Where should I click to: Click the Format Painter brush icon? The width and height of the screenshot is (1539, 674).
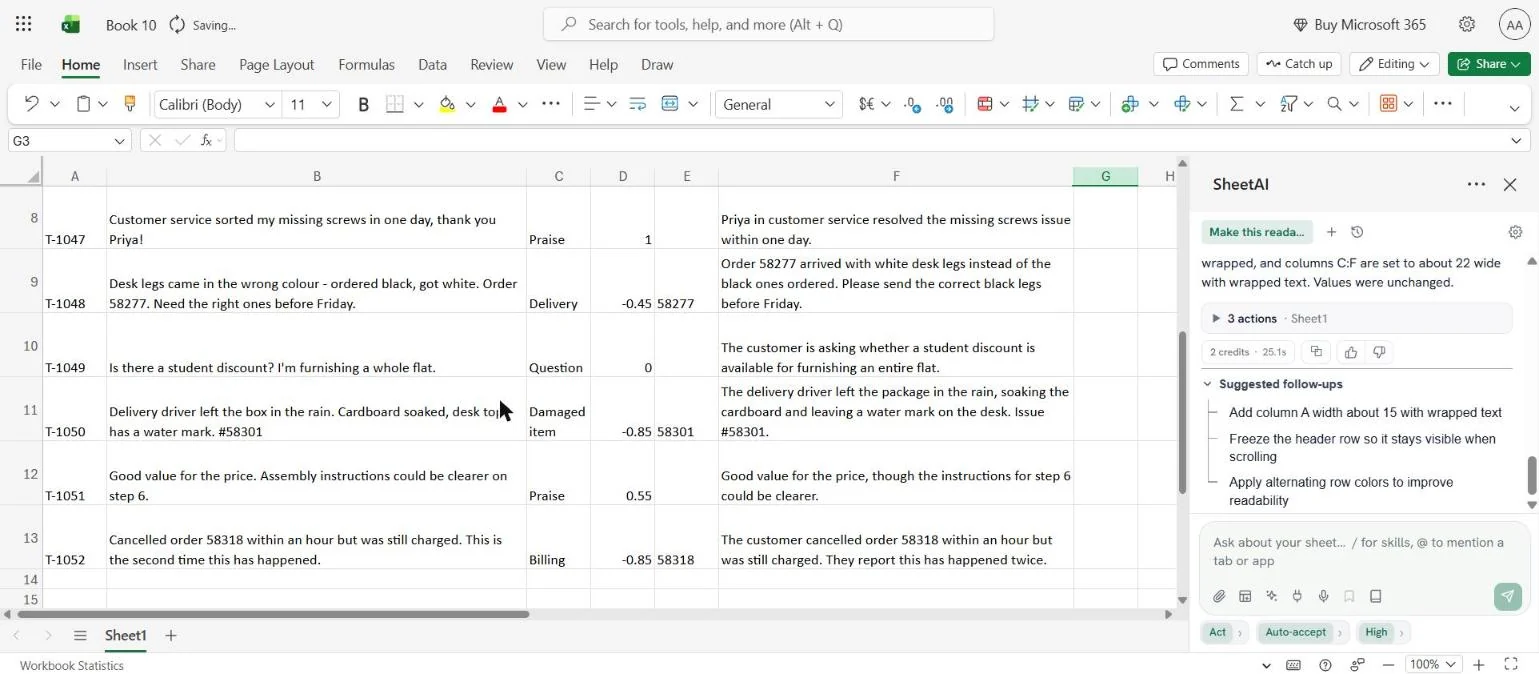pyautogui.click(x=129, y=104)
